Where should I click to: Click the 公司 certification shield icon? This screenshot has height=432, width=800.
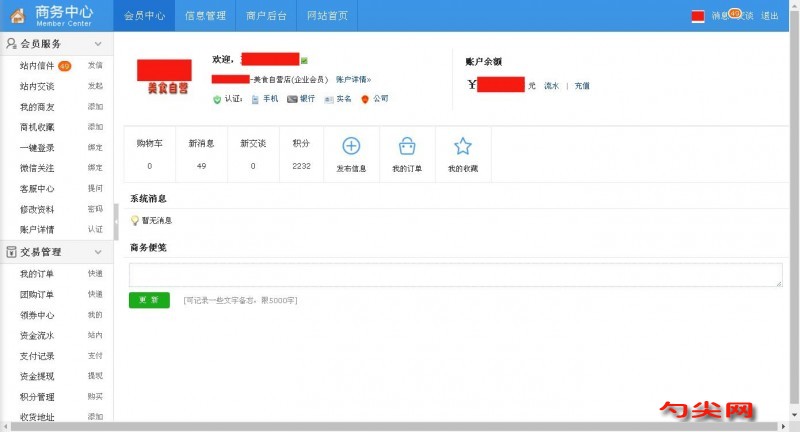pos(365,99)
